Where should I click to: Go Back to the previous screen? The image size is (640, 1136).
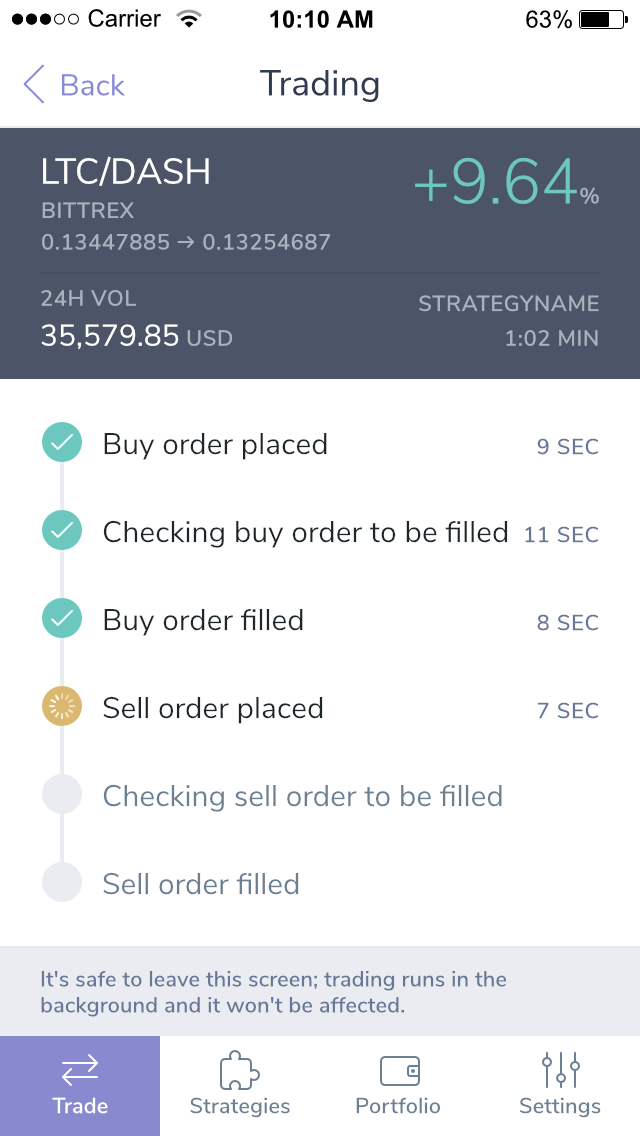(x=91, y=85)
